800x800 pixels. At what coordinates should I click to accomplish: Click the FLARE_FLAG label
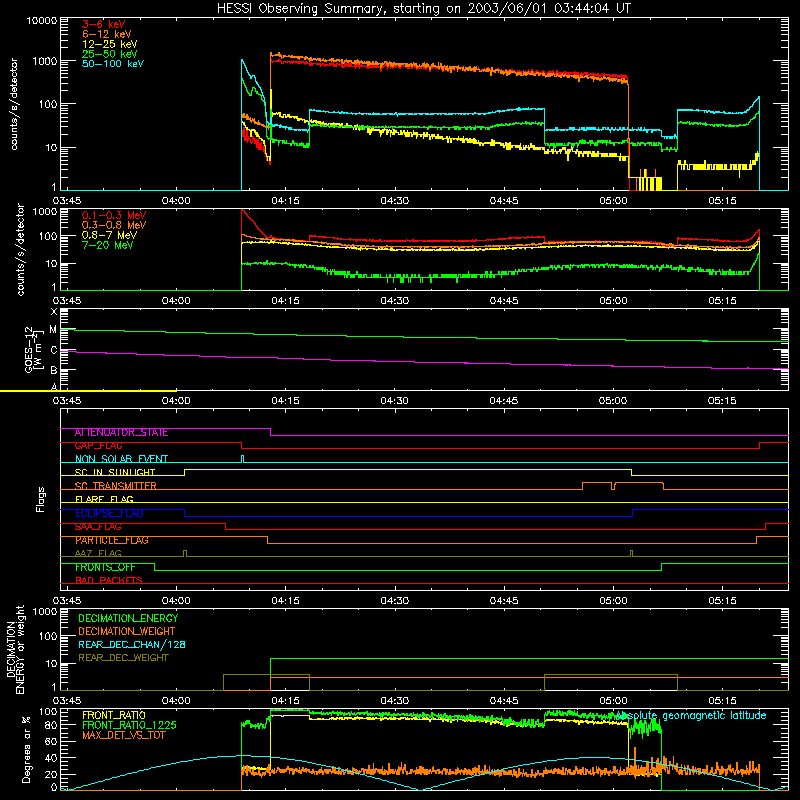pos(104,499)
